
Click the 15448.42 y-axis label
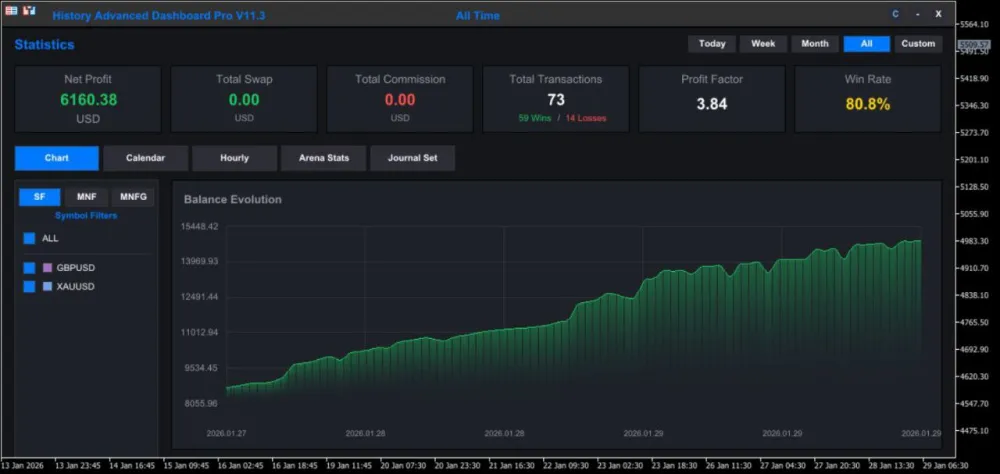point(200,226)
